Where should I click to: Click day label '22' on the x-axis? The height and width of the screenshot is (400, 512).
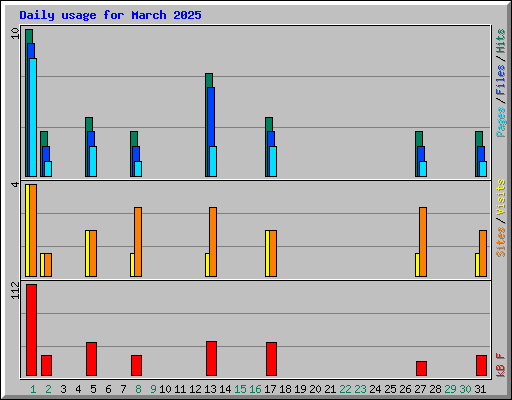(345, 389)
